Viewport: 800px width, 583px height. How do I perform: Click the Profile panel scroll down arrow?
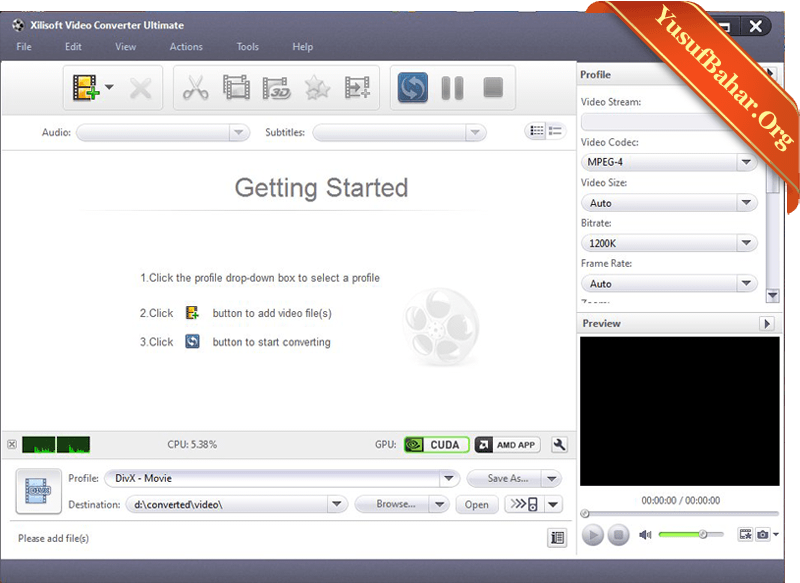coord(772,295)
